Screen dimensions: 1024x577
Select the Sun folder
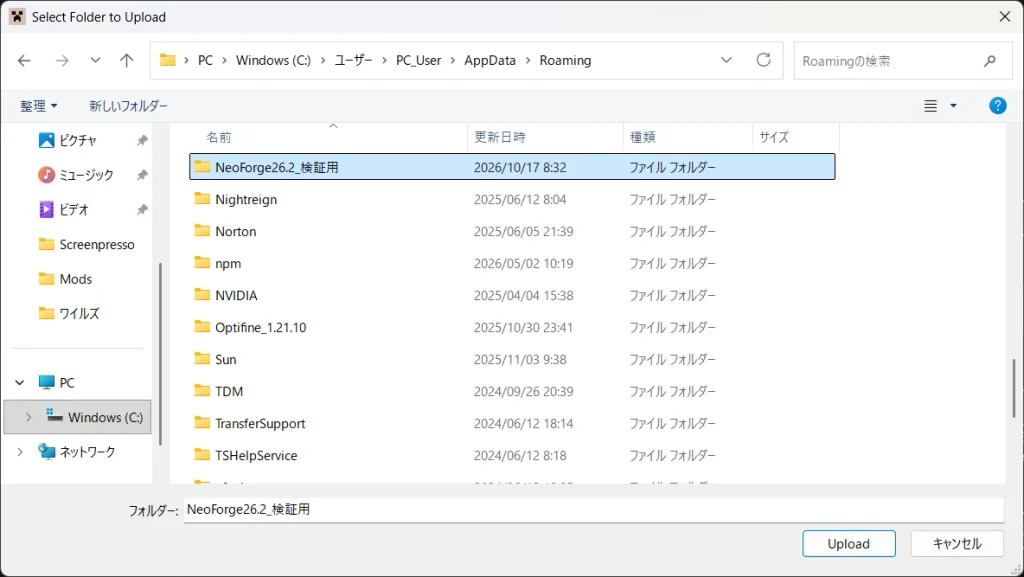pos(512,359)
